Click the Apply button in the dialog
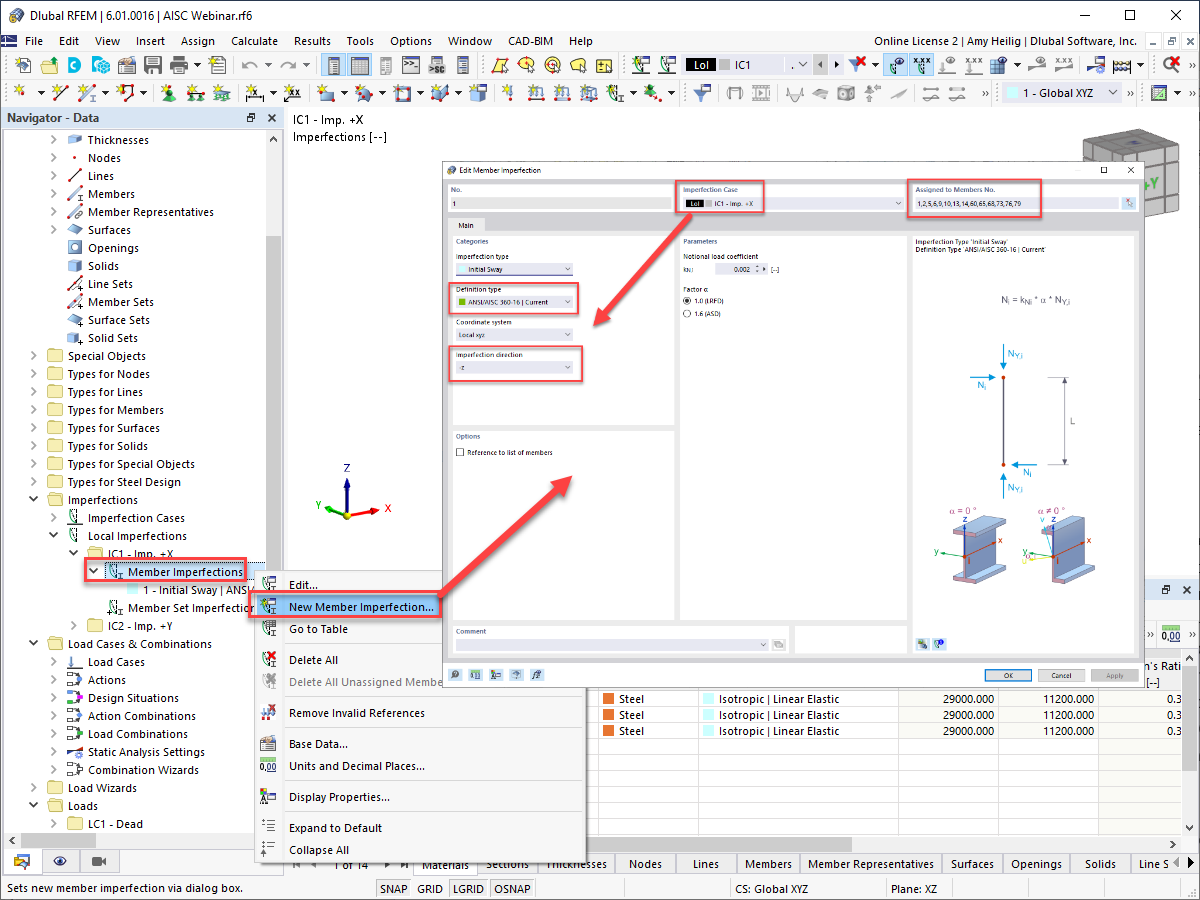This screenshot has width=1200, height=900. (1114, 675)
